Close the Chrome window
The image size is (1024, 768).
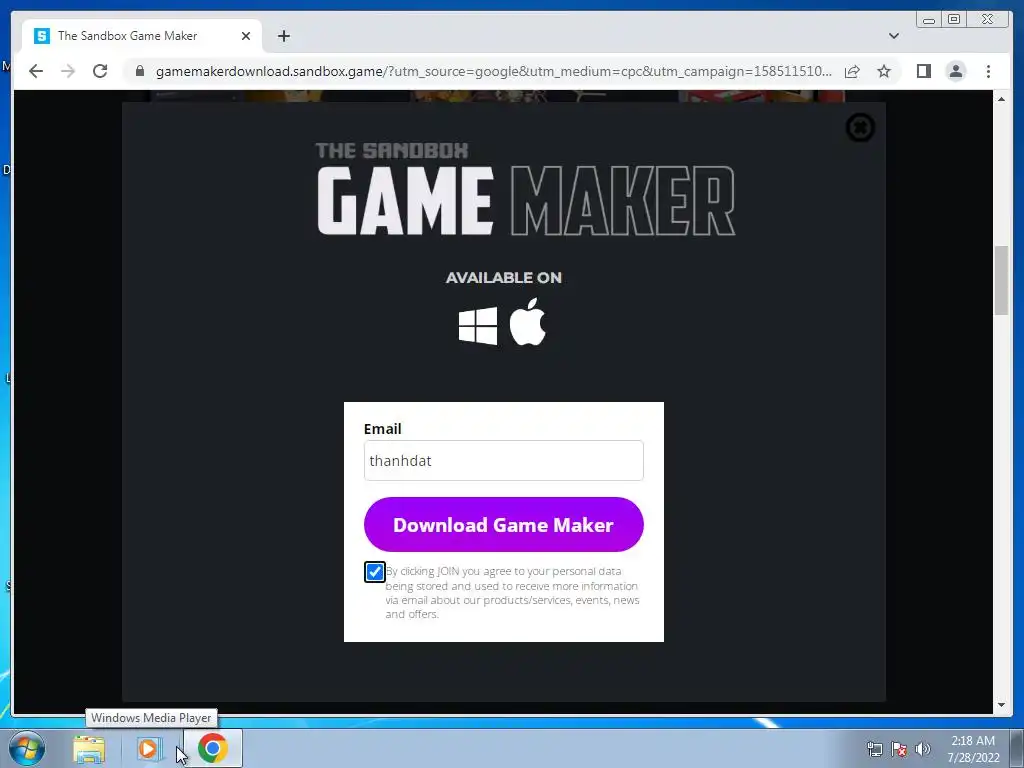click(x=987, y=20)
